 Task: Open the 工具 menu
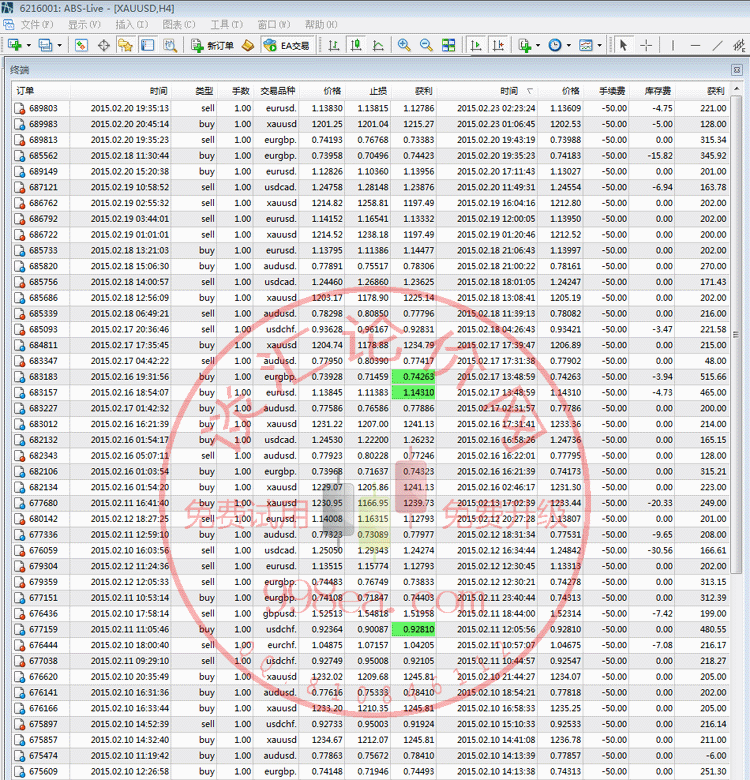point(225,24)
